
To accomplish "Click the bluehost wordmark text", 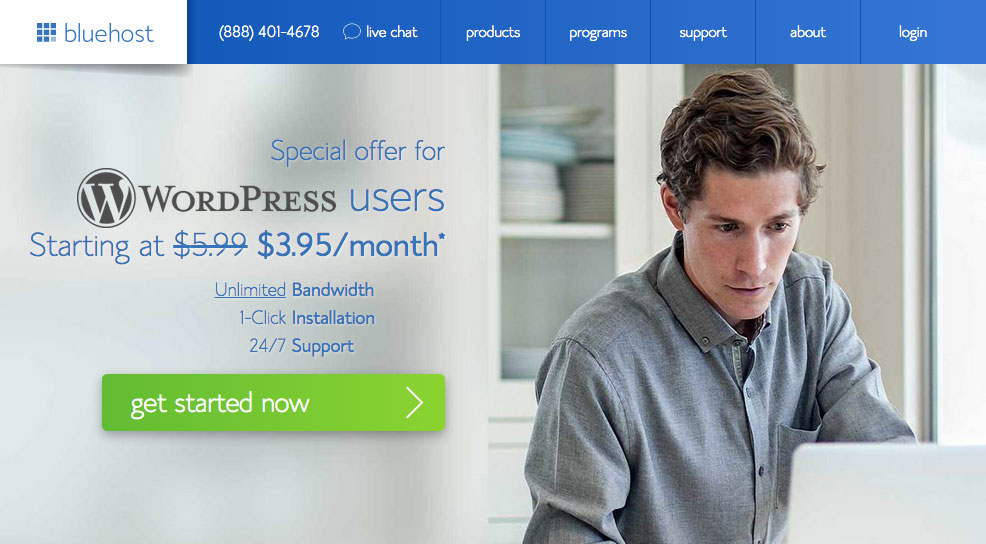I will [109, 33].
